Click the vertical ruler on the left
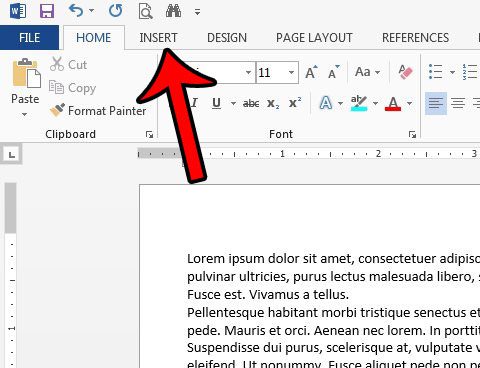The width and height of the screenshot is (480, 368). click(11, 275)
